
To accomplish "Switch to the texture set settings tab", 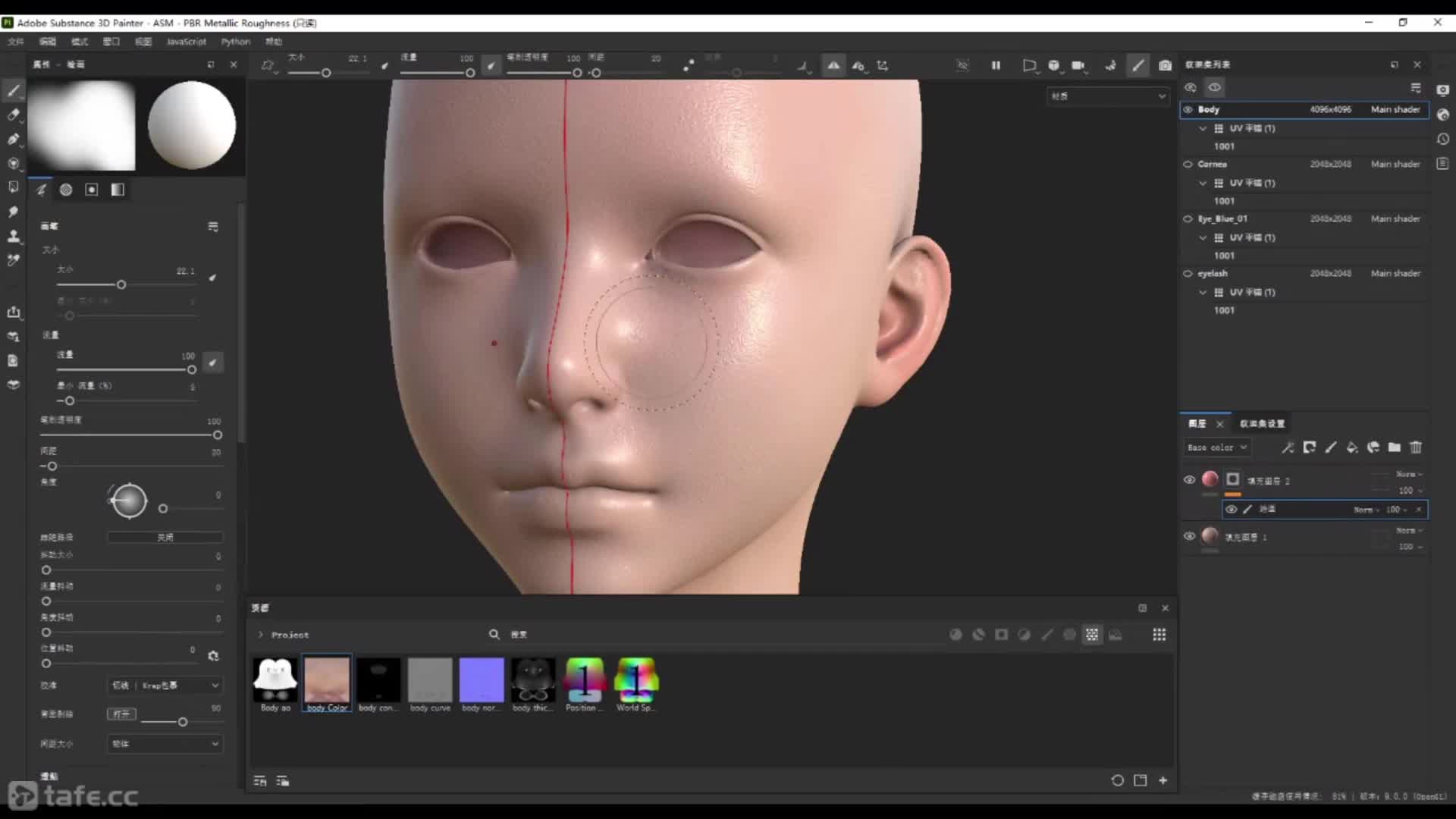I will point(1262,424).
